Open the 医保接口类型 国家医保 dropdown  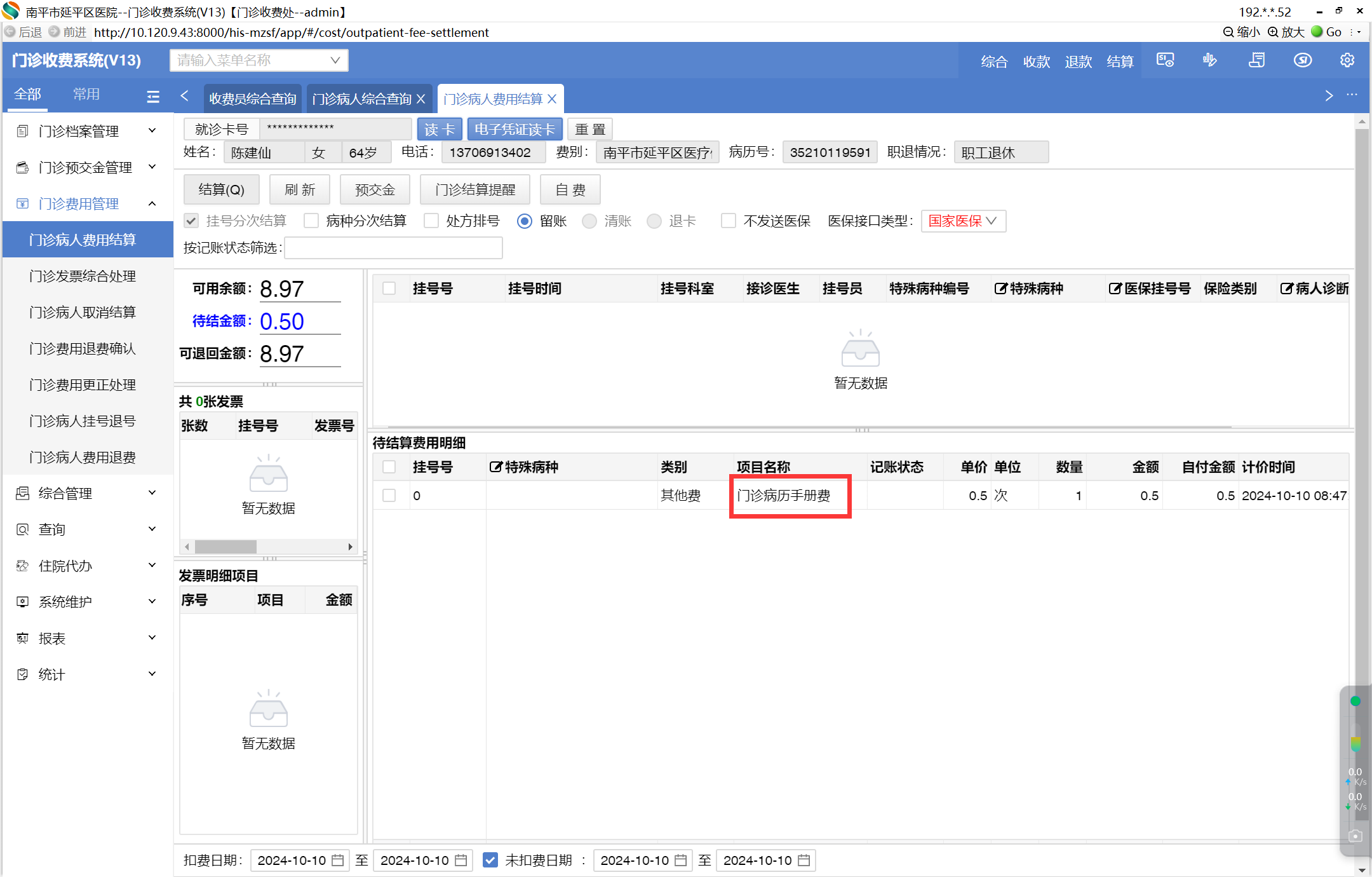point(963,221)
